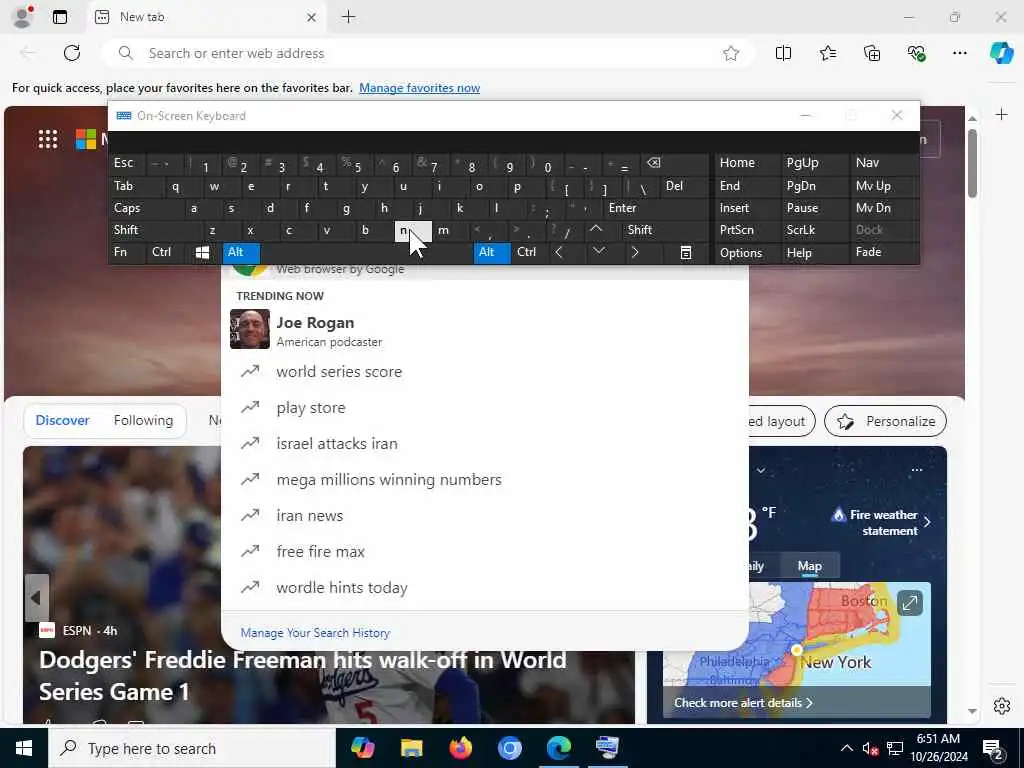Image resolution: width=1024 pixels, height=768 pixels.
Task: Click the Edge address bar field
Action: click(x=428, y=54)
